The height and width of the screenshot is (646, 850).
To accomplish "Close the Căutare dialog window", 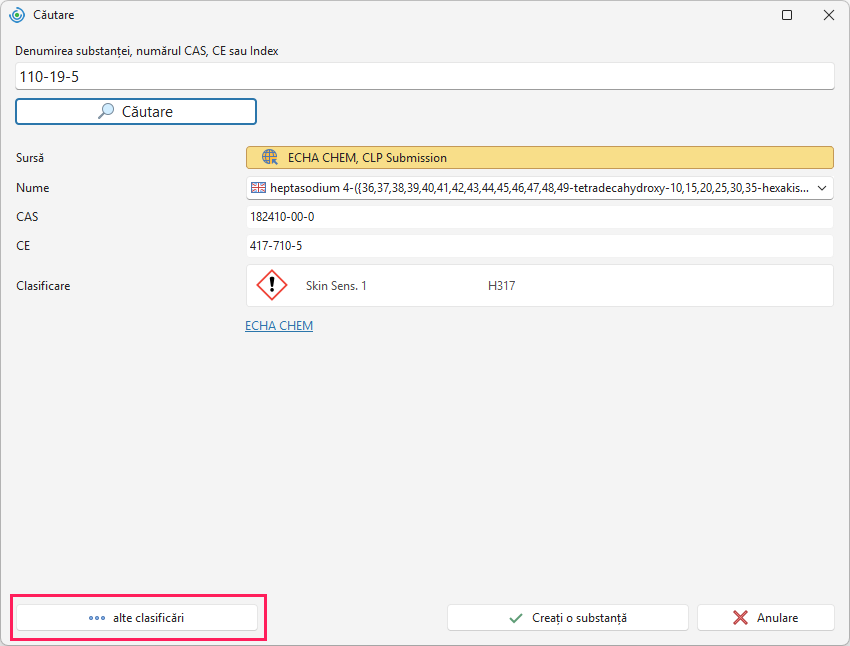I will tap(829, 15).
